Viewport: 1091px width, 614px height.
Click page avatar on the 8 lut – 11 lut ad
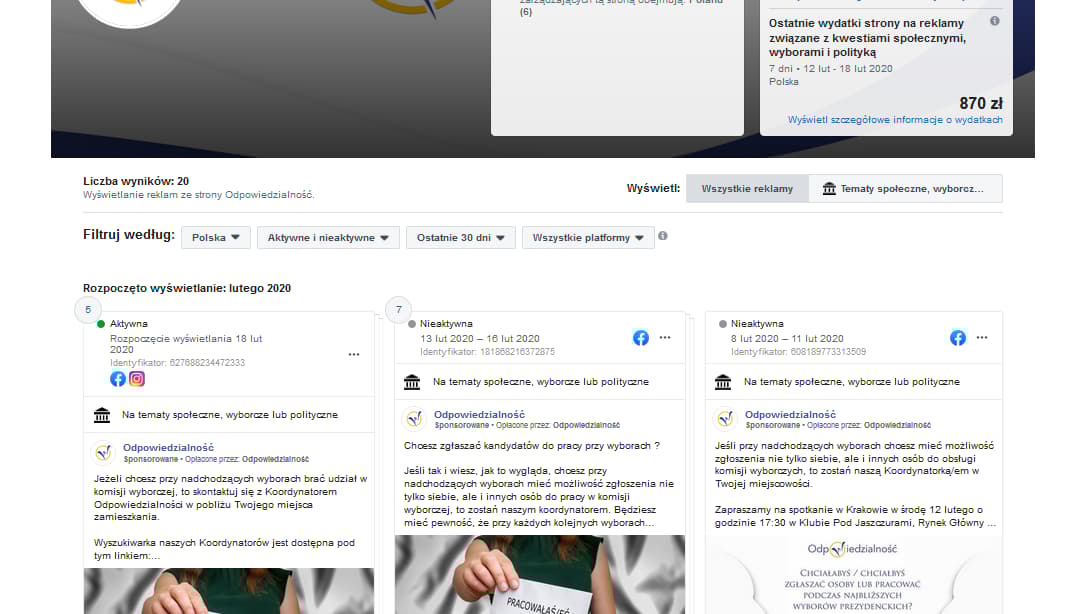pos(726,419)
